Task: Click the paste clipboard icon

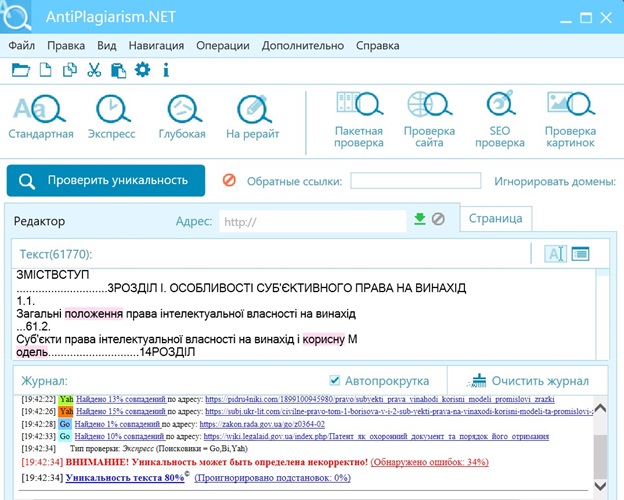Action: (118, 70)
